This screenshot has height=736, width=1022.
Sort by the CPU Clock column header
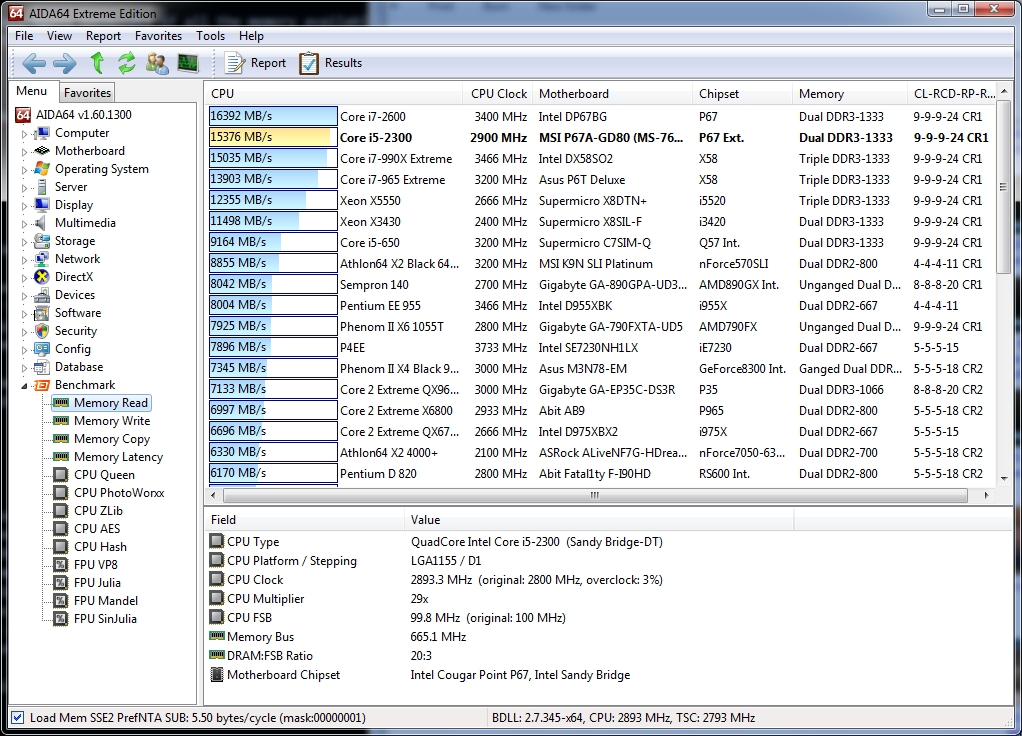(498, 94)
